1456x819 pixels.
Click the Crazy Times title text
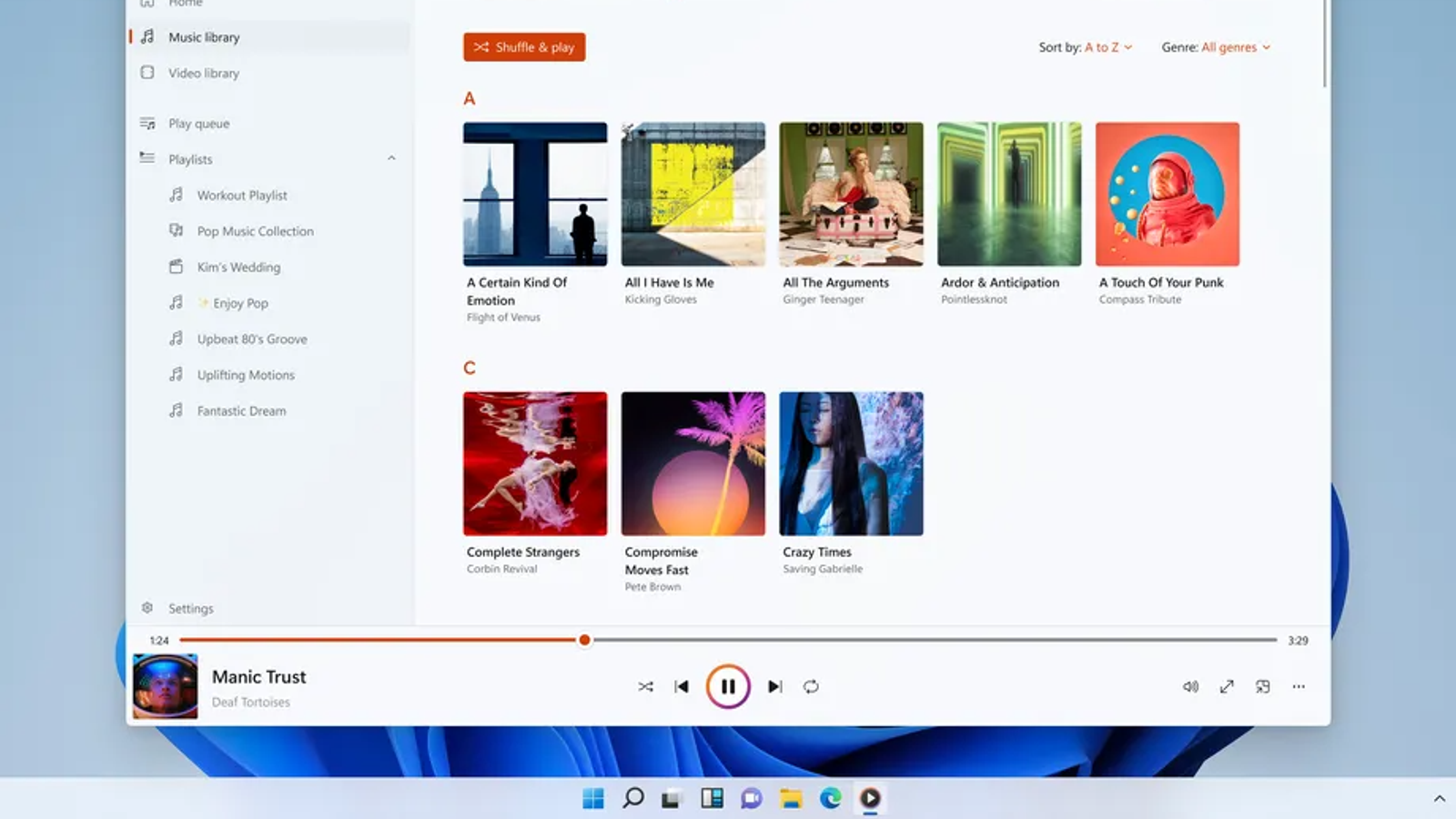(817, 552)
